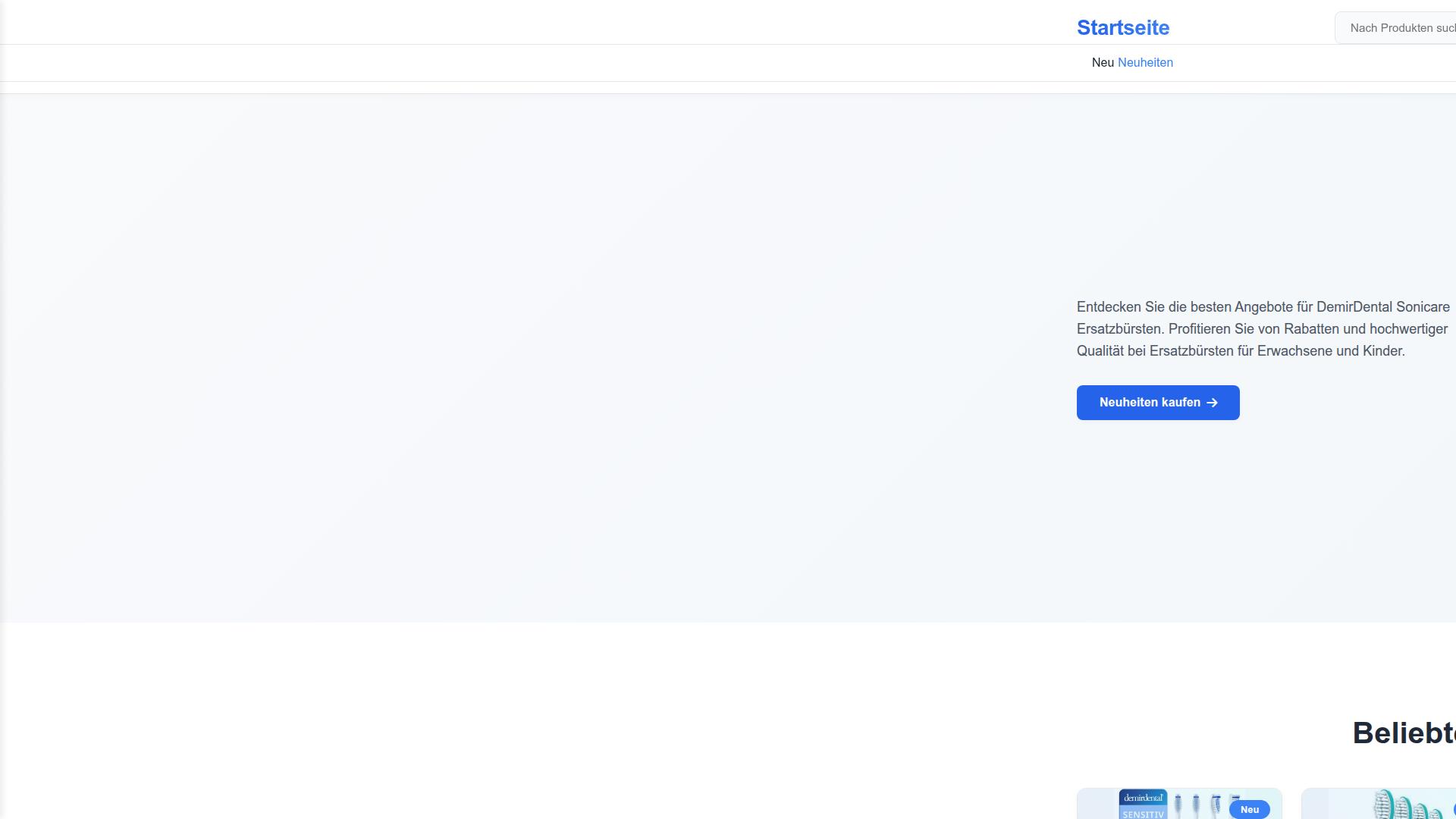Viewport: 1456px width, 819px height.
Task: Click the arrow icon in Neuheiten kaufen
Action: (x=1212, y=403)
